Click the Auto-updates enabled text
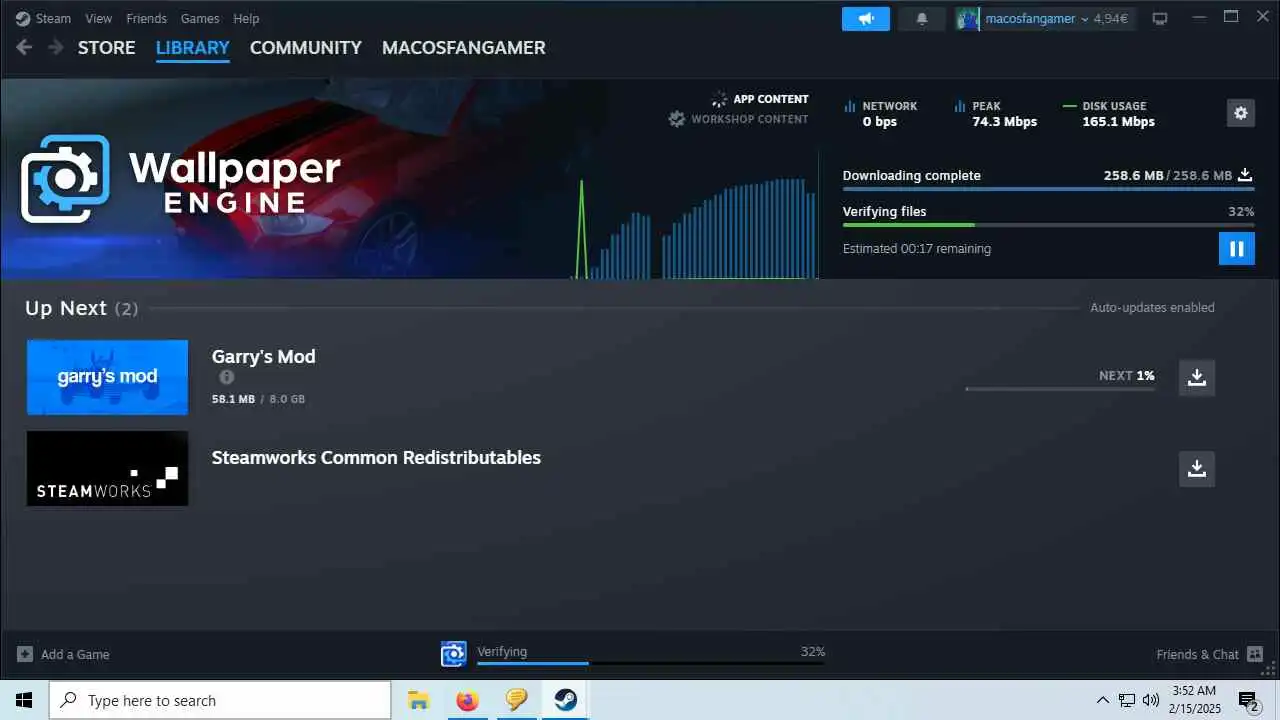The image size is (1280, 720). pos(1152,308)
